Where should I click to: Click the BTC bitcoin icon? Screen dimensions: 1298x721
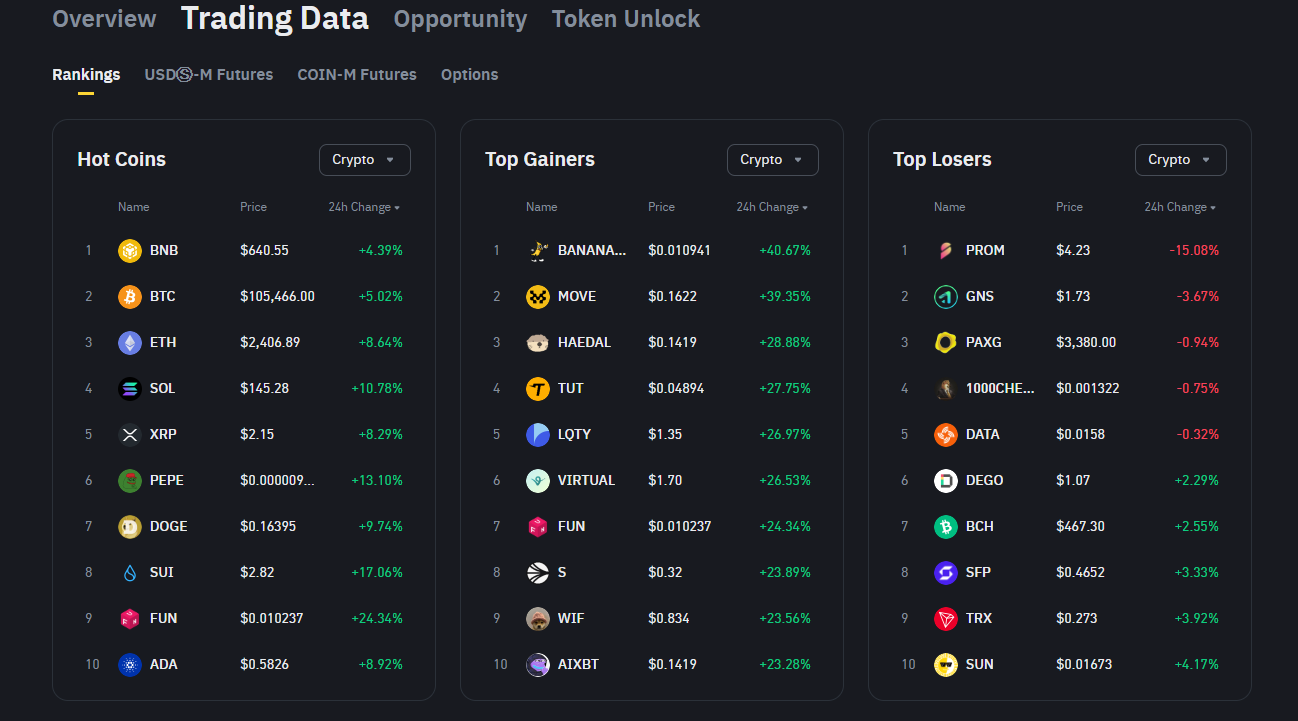[130, 296]
